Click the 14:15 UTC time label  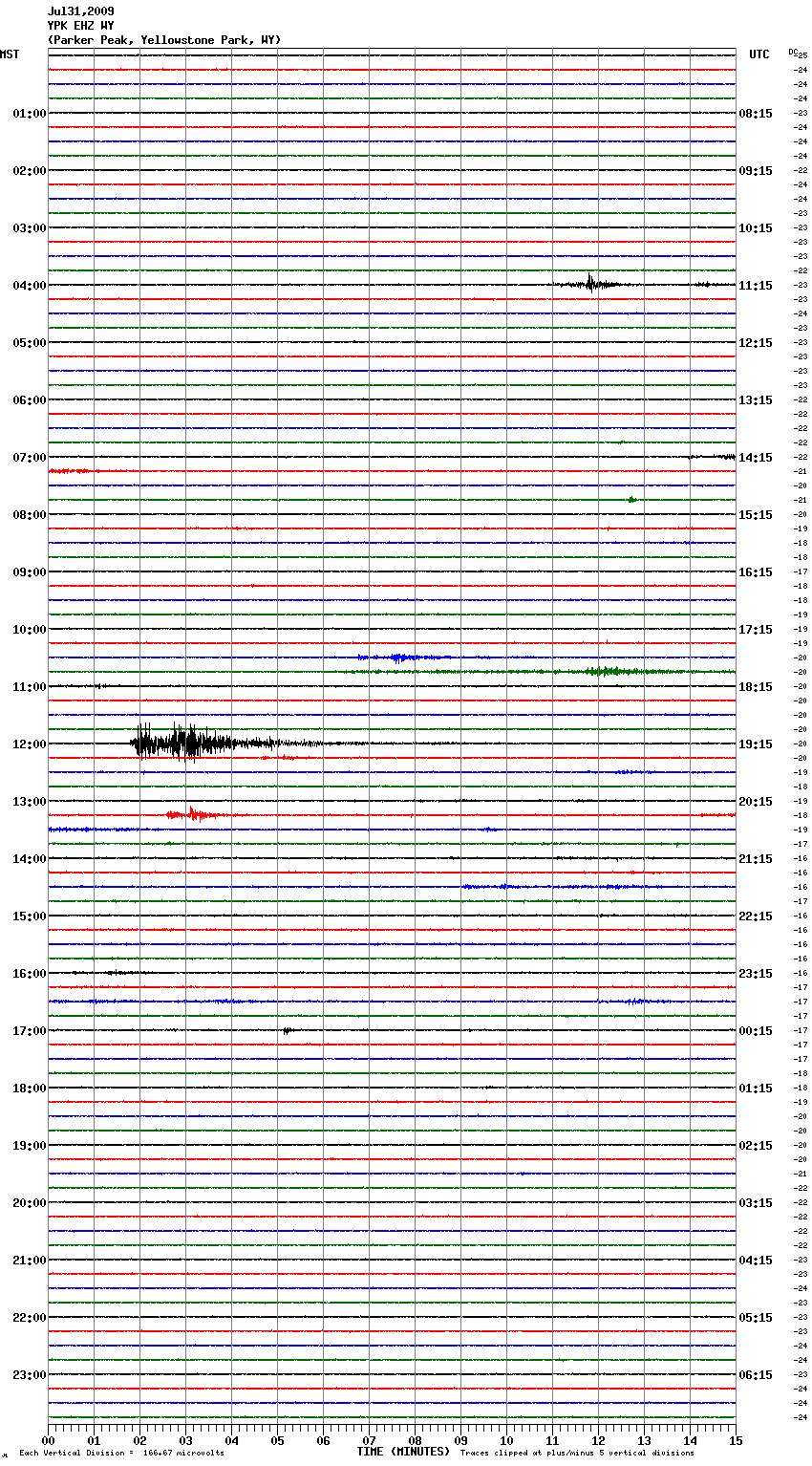click(x=756, y=458)
